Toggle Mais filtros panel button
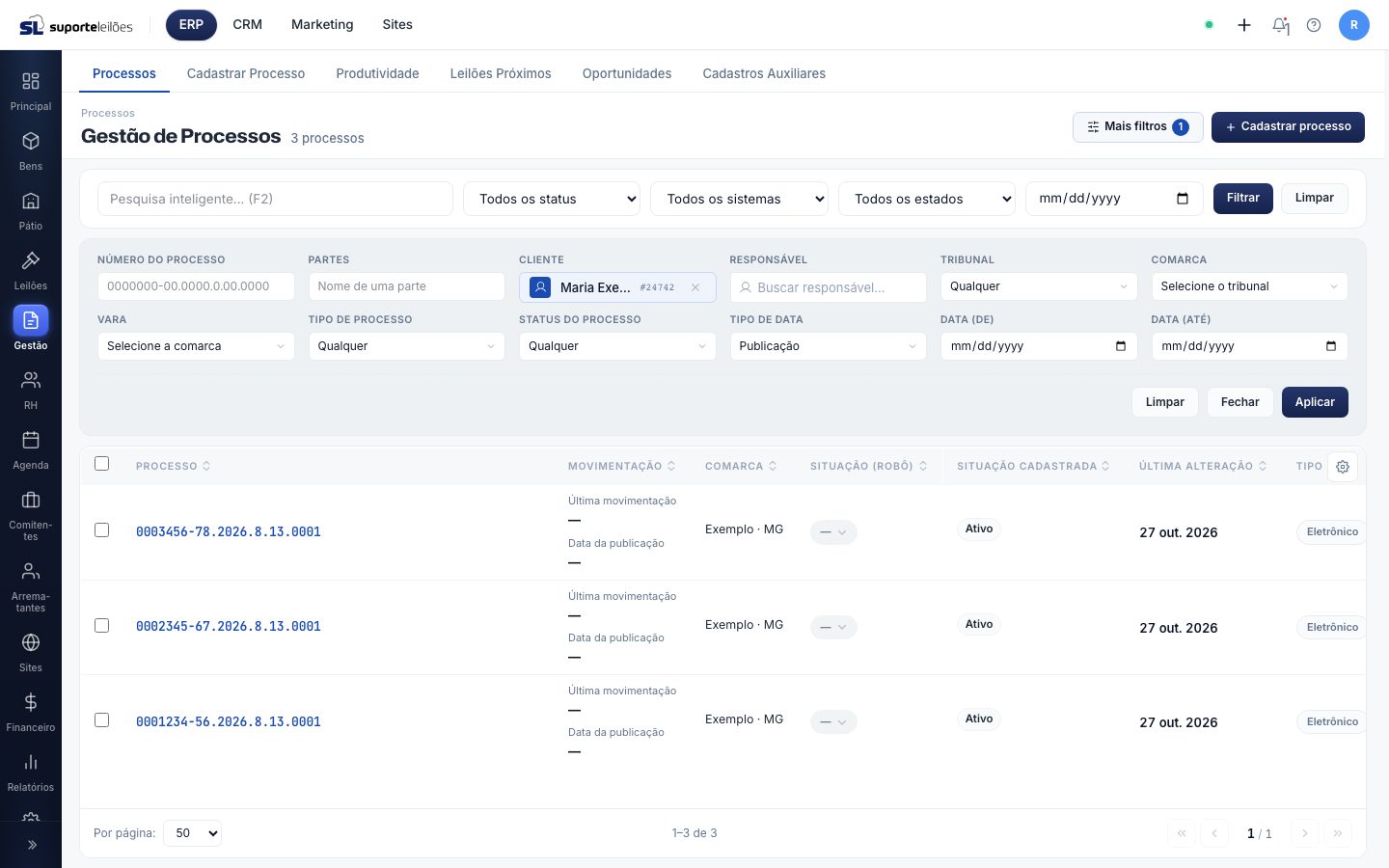 (1138, 127)
